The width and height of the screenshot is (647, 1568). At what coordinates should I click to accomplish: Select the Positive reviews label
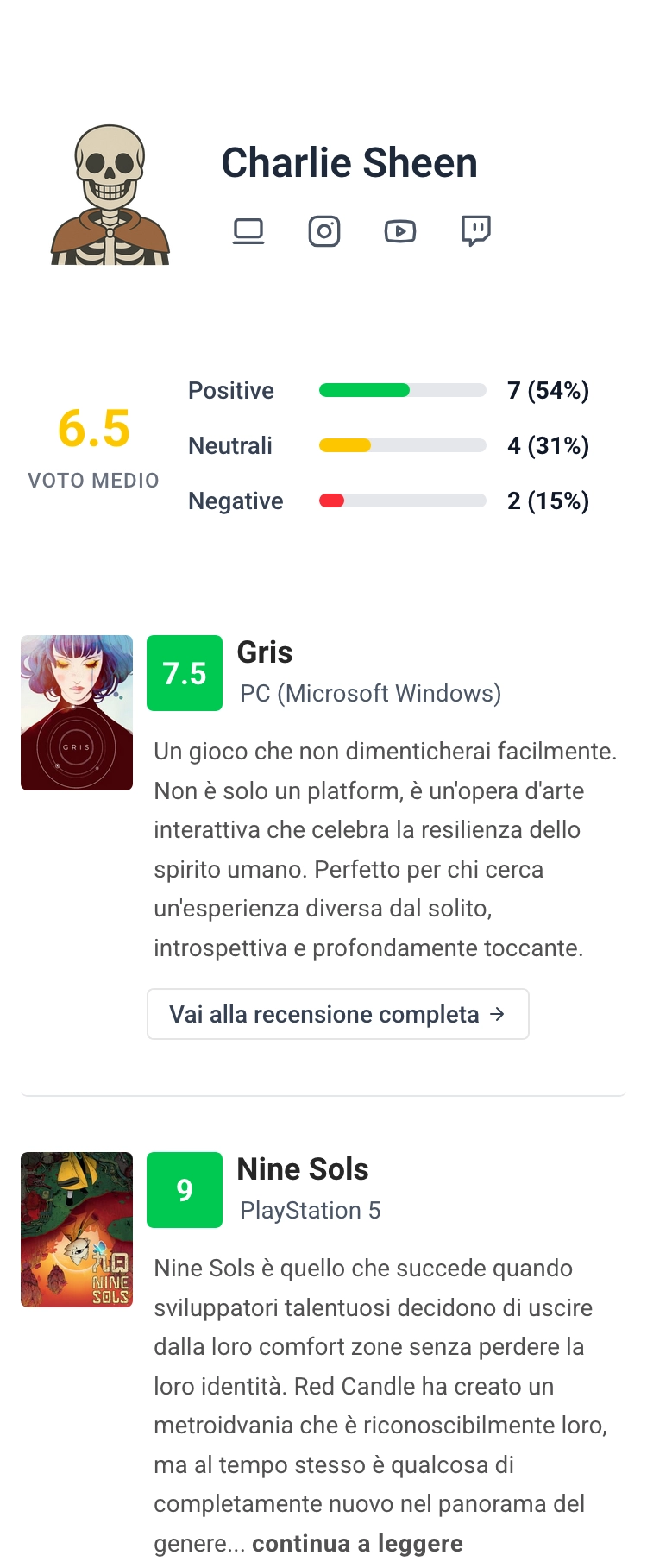tap(231, 390)
